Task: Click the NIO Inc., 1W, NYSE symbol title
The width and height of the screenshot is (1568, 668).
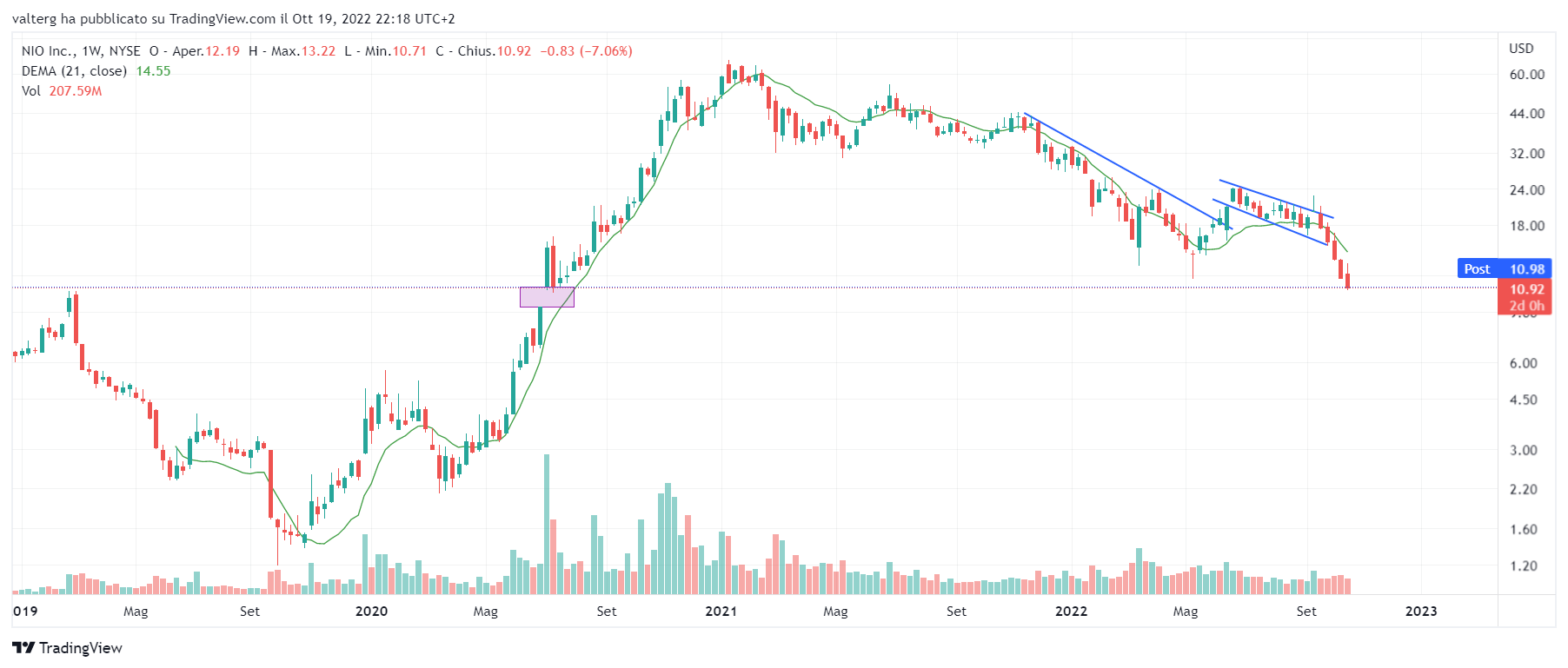Action: [x=81, y=51]
